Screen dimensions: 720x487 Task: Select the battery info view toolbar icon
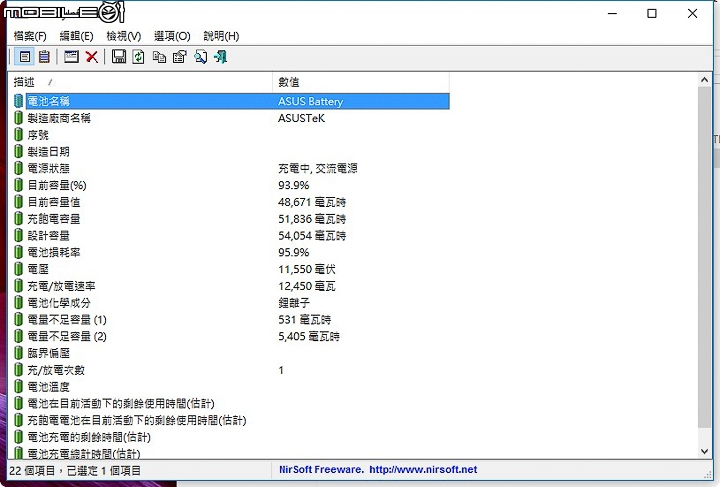click(x=24, y=57)
